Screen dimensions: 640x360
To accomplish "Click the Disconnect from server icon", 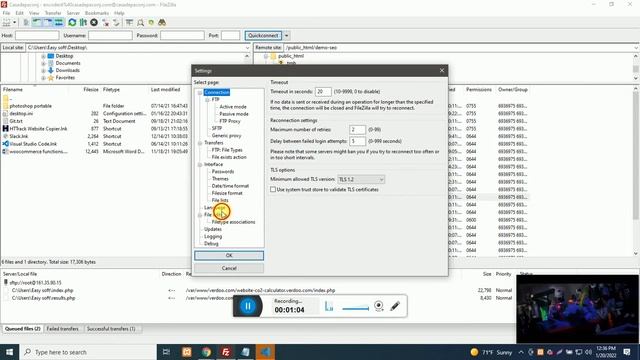I will 106,22.
